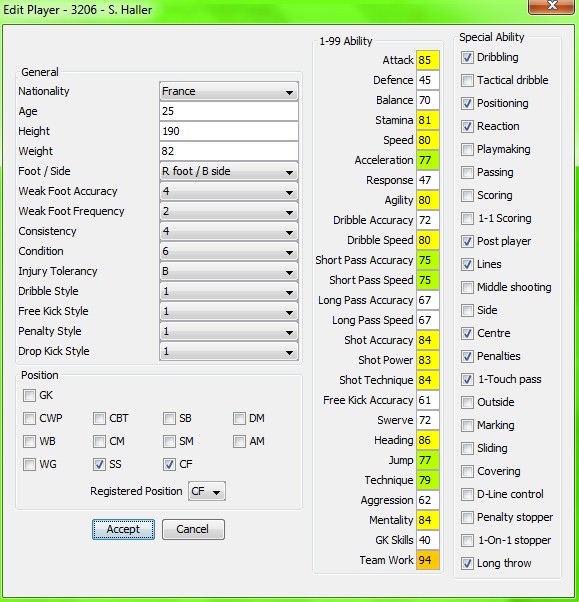Expand the Free Kick Style dropdown
Image resolution: width=579 pixels, height=602 pixels.
pyautogui.click(x=229, y=311)
